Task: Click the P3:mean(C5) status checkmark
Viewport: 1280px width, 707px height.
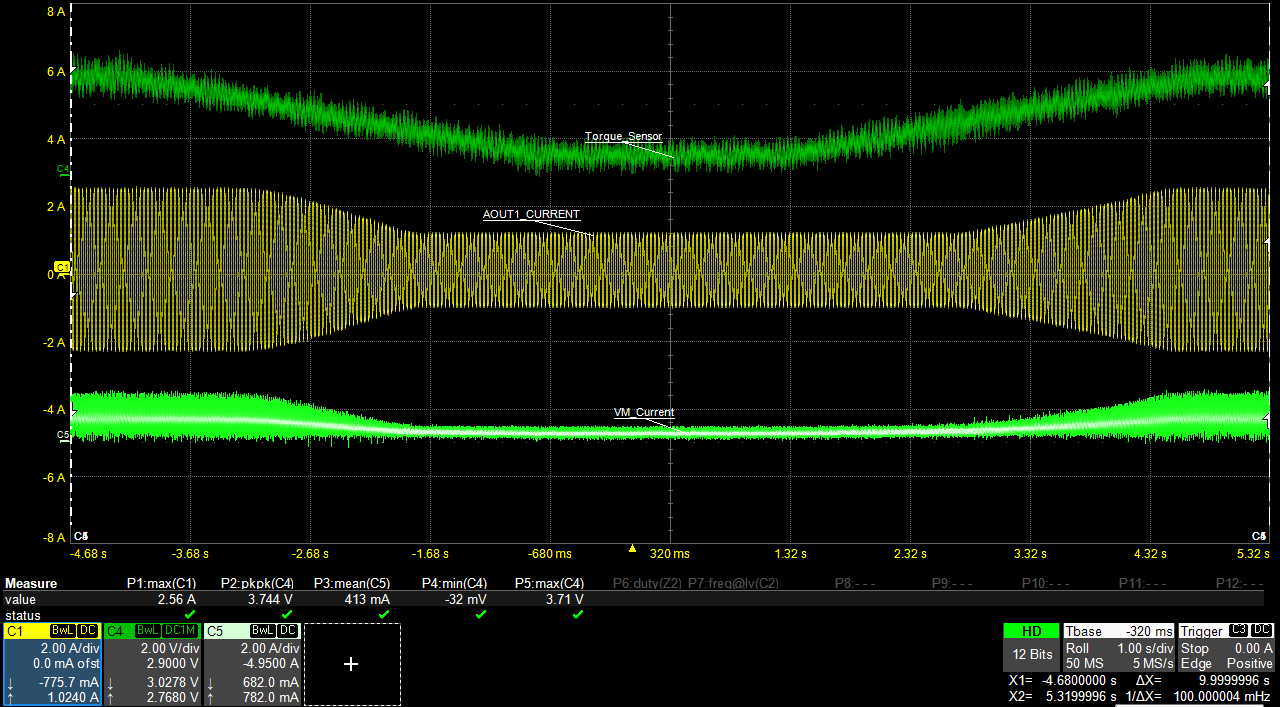Action: tap(383, 614)
